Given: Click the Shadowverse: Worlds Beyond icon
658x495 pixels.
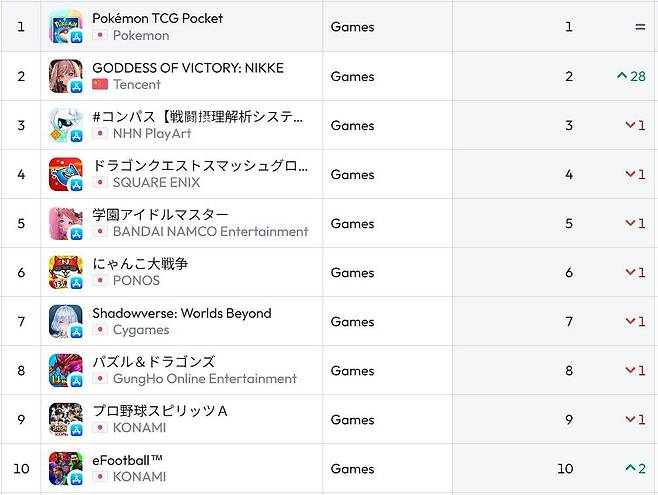Looking at the screenshot, I should (65, 321).
